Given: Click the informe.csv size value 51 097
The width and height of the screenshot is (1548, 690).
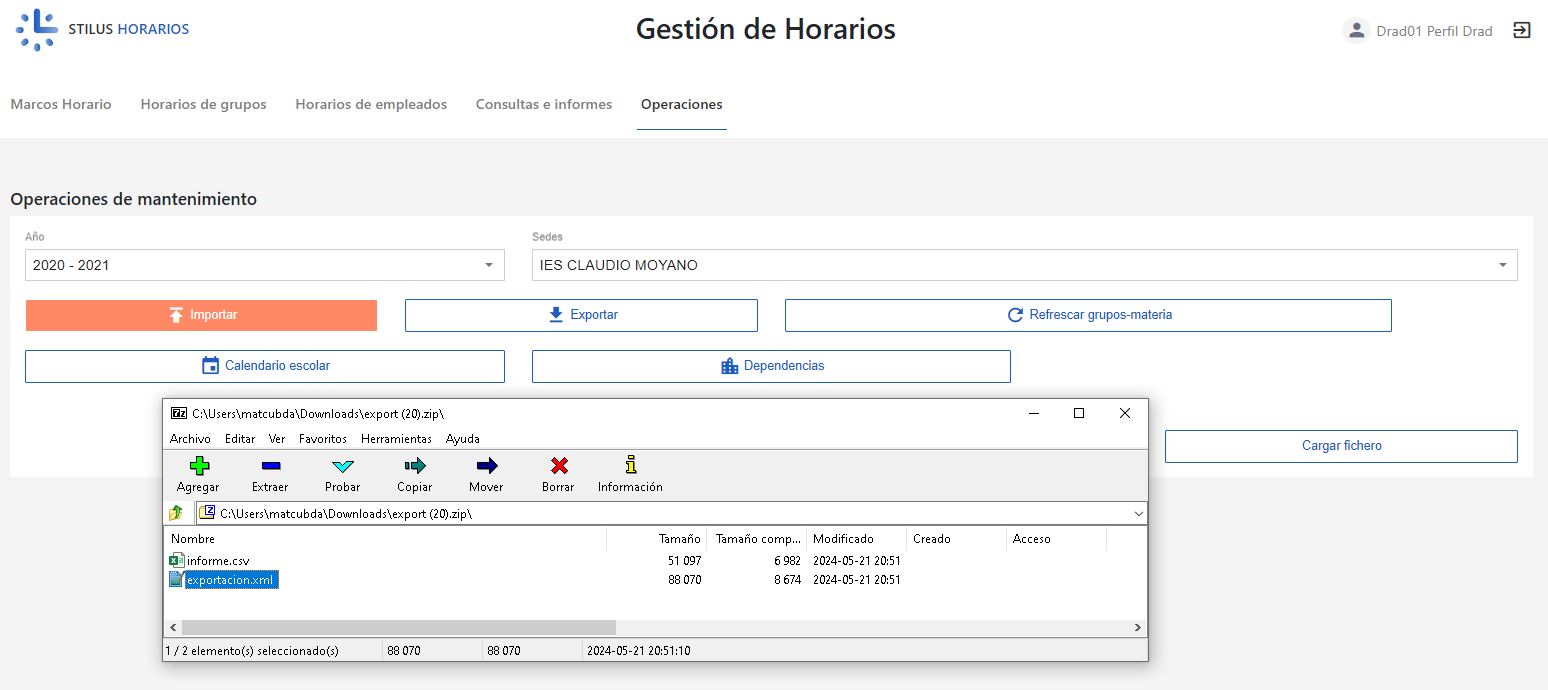Looking at the screenshot, I should pos(685,561).
